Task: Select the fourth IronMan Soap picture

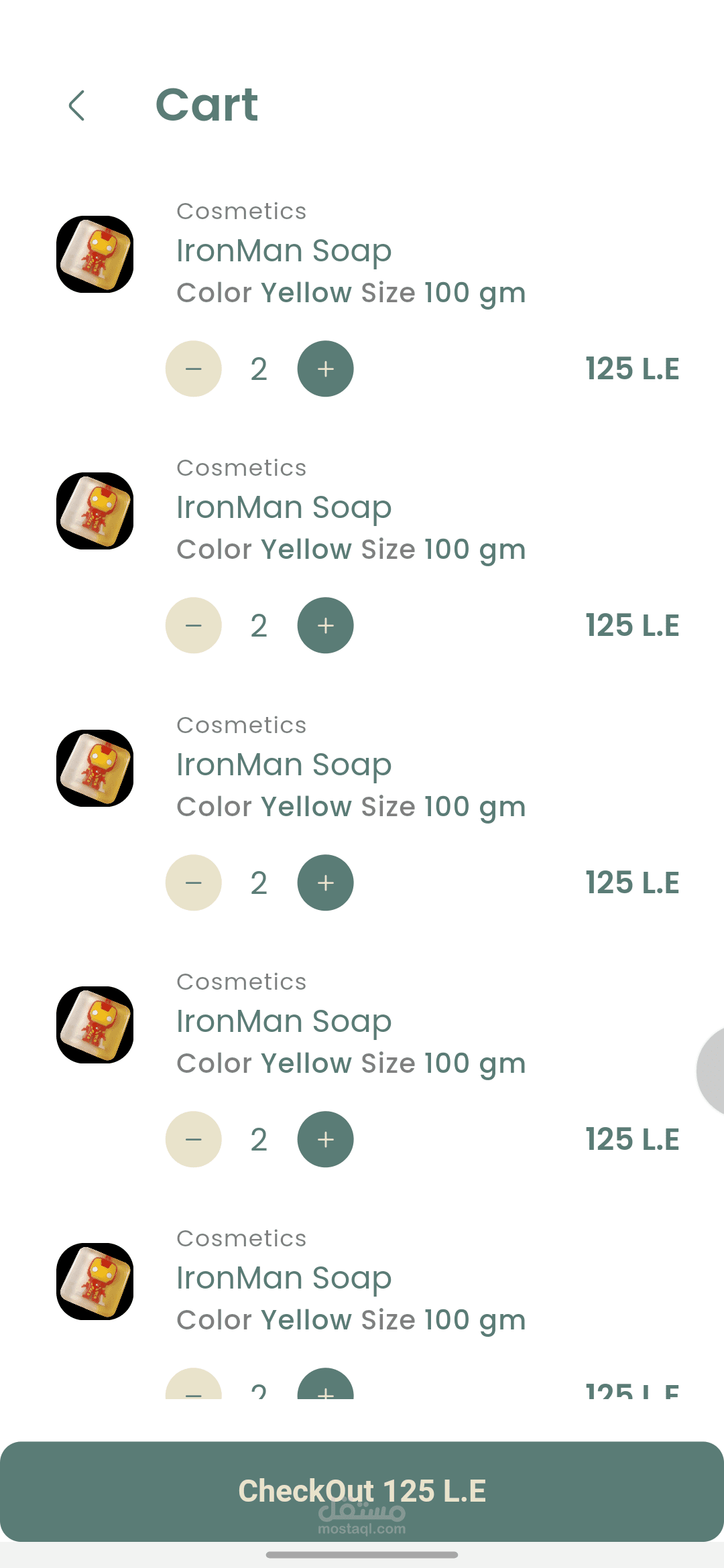Action: point(95,1025)
